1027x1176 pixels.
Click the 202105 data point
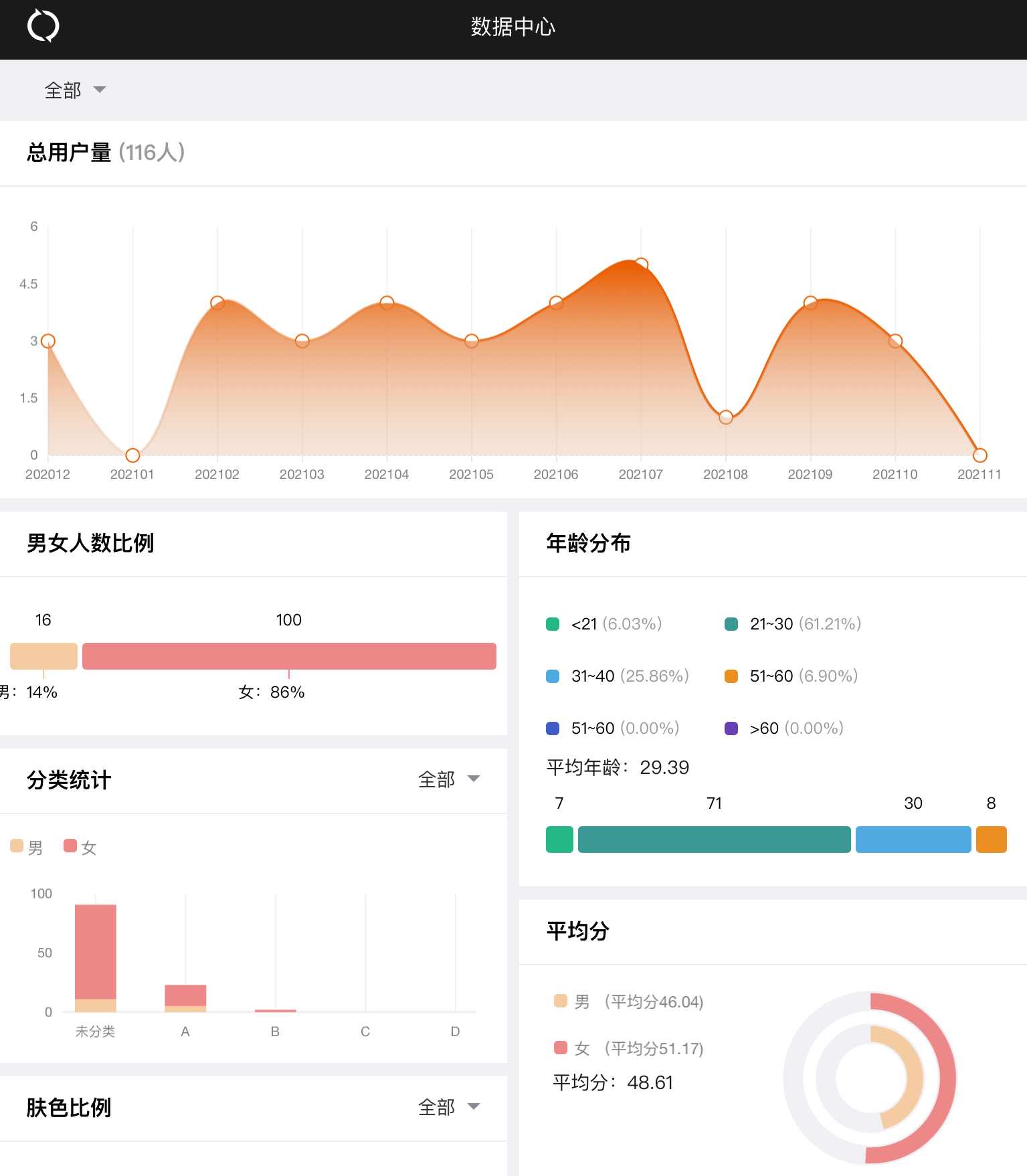point(472,341)
